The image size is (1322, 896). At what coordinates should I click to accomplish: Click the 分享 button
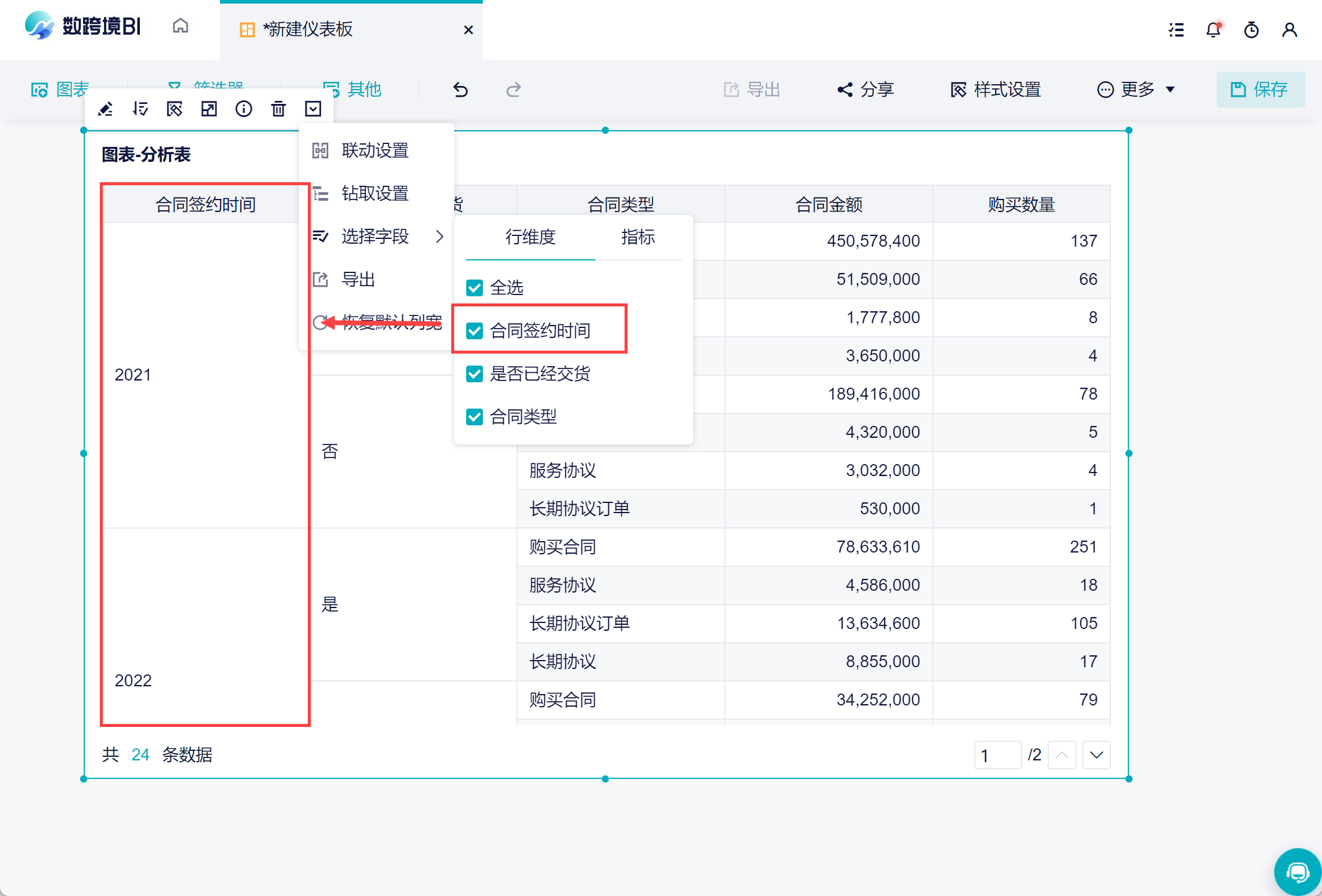(865, 90)
